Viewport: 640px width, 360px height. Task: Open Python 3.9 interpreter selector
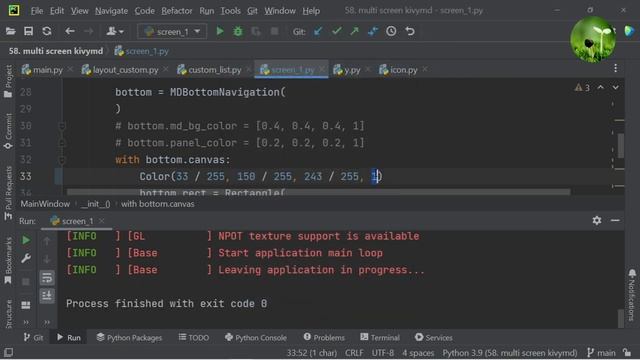tap(509, 353)
